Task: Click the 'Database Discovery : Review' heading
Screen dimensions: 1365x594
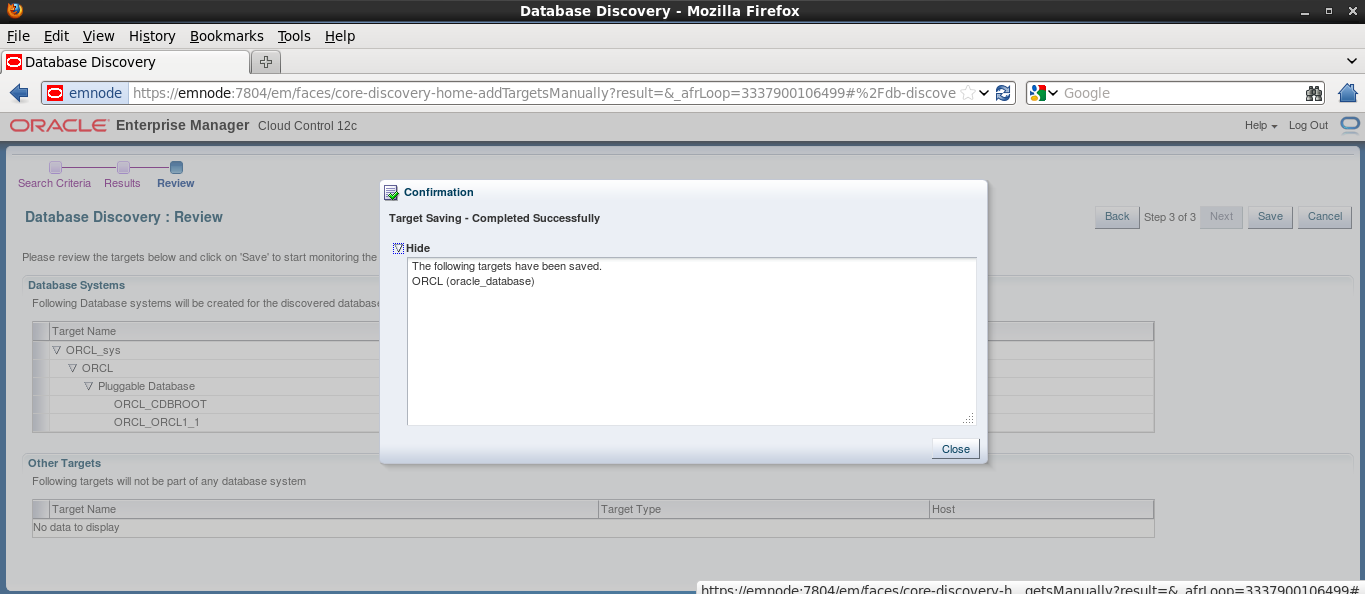Action: pos(124,217)
